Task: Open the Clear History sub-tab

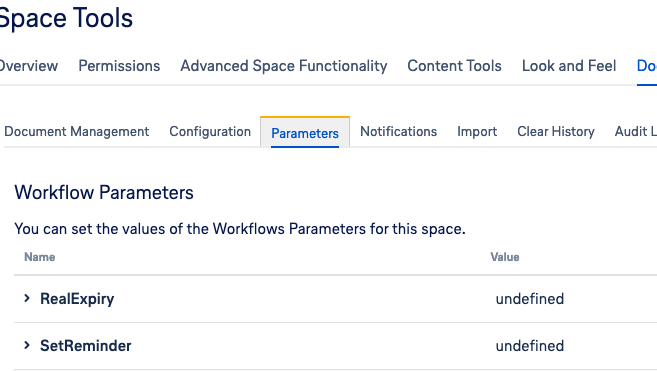Action: click(x=556, y=132)
